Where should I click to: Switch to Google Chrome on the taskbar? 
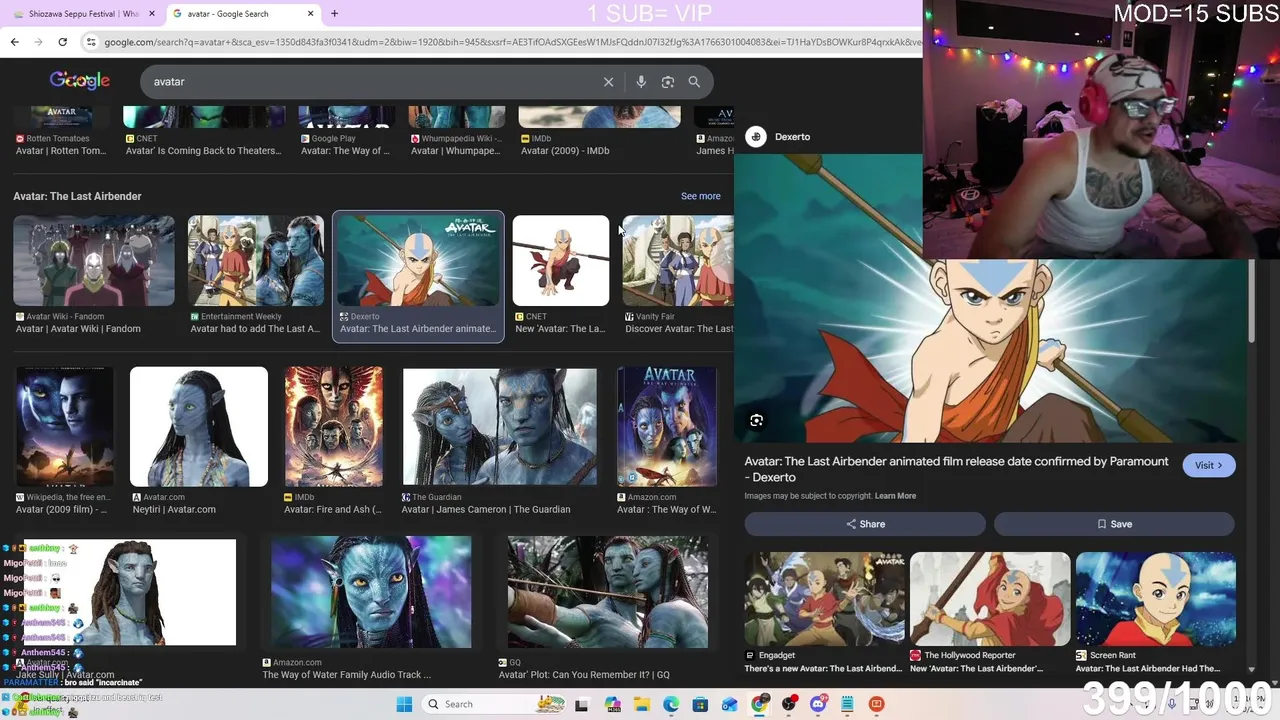(759, 704)
